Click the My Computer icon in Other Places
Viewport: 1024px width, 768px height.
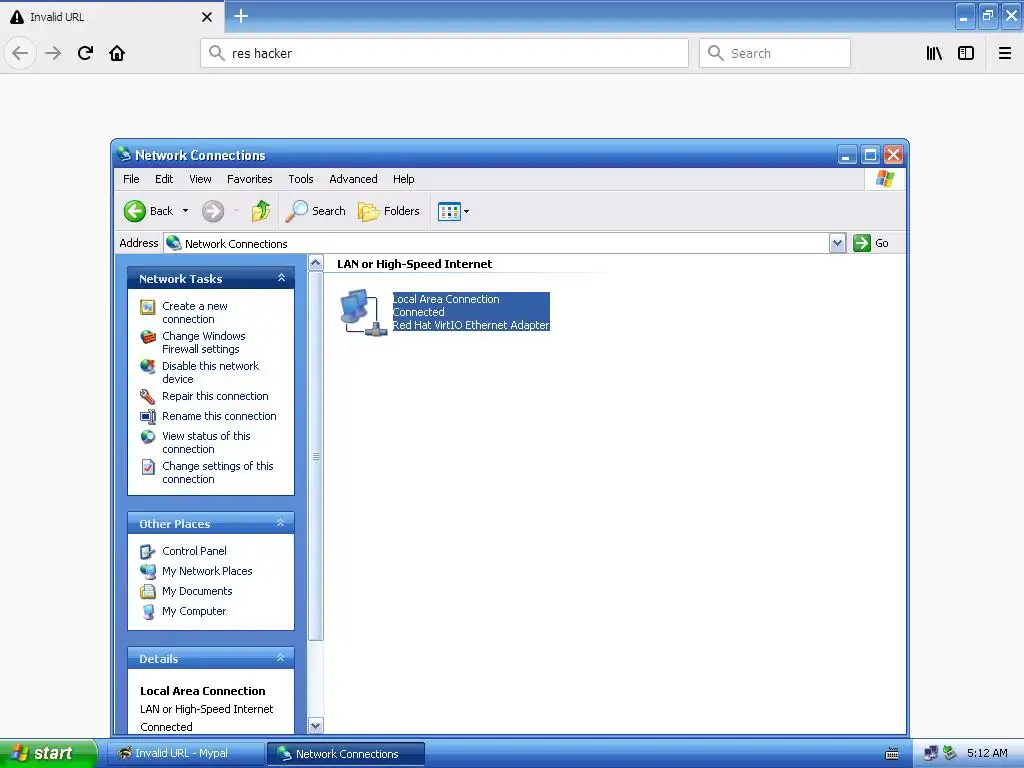148,612
